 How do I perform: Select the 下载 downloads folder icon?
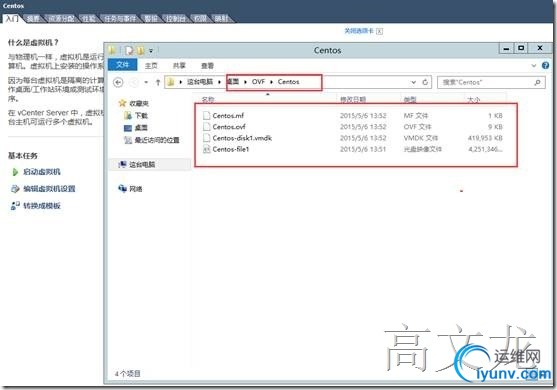point(128,115)
